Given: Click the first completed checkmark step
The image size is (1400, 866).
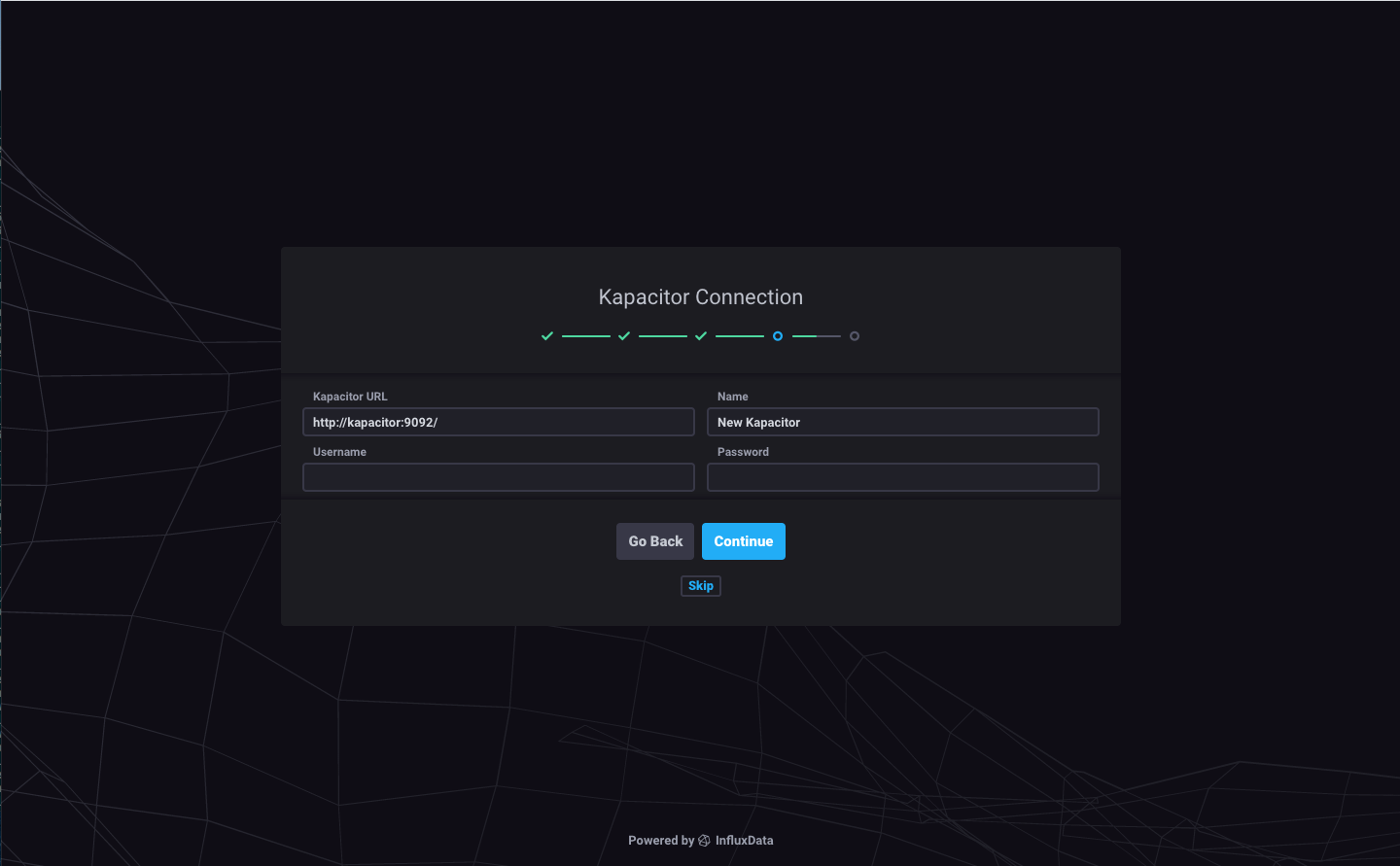Looking at the screenshot, I should point(547,336).
